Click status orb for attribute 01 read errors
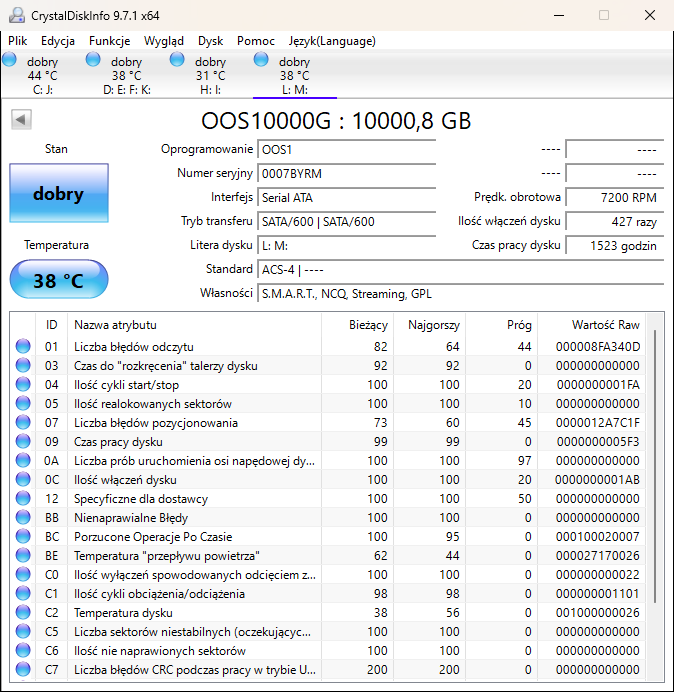674x692 pixels. tap(23, 347)
